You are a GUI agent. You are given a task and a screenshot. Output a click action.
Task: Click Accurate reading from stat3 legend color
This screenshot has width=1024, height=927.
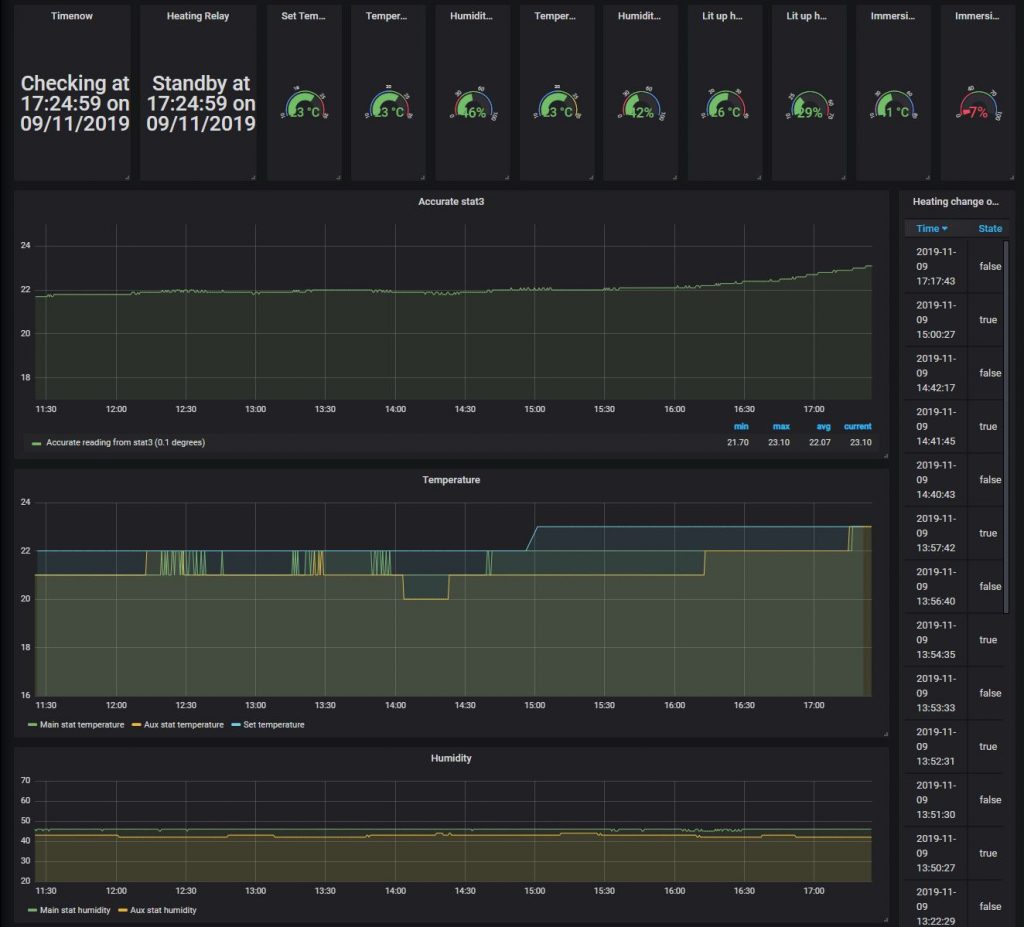pyautogui.click(x=36, y=442)
